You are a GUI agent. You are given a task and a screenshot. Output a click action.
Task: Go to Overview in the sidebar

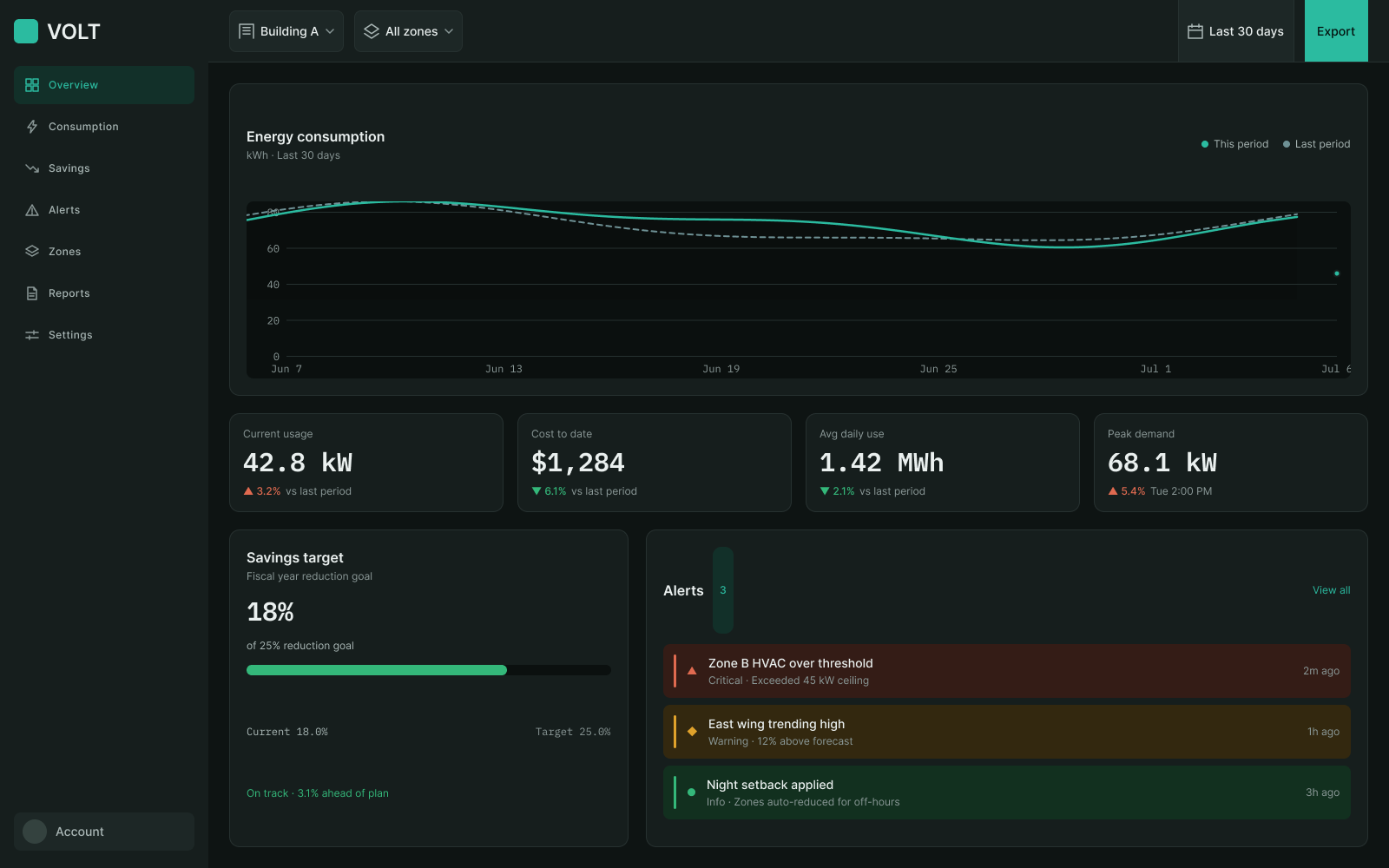tap(104, 85)
